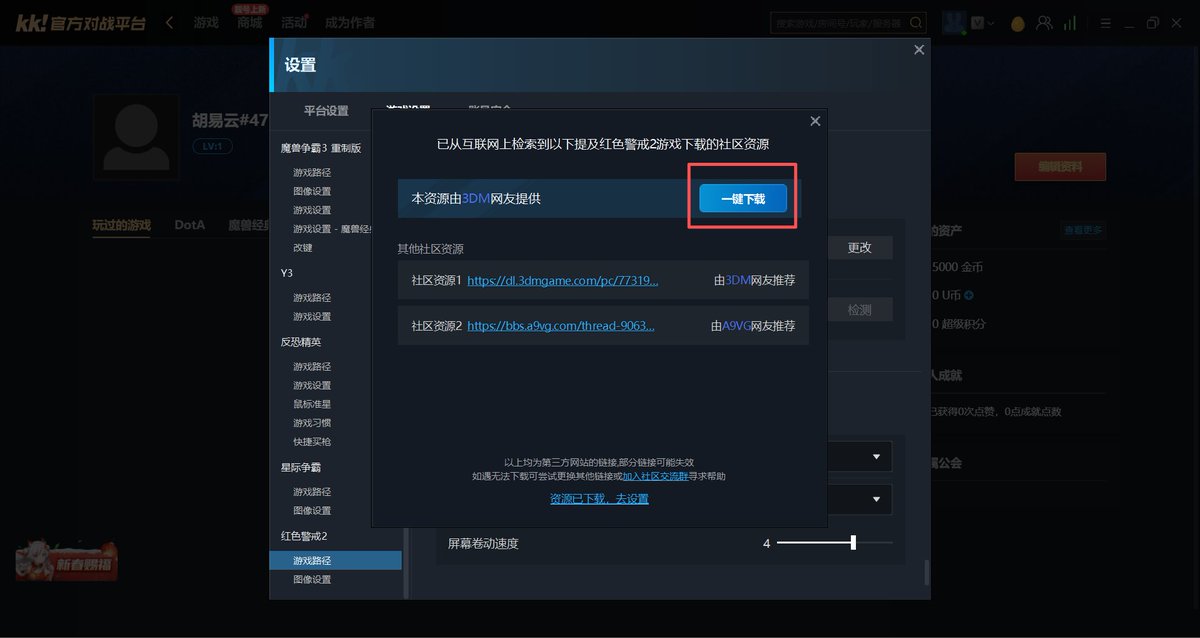This screenshot has height=638, width=1200.
Task: Click the profile avatar picture
Action: [136, 138]
